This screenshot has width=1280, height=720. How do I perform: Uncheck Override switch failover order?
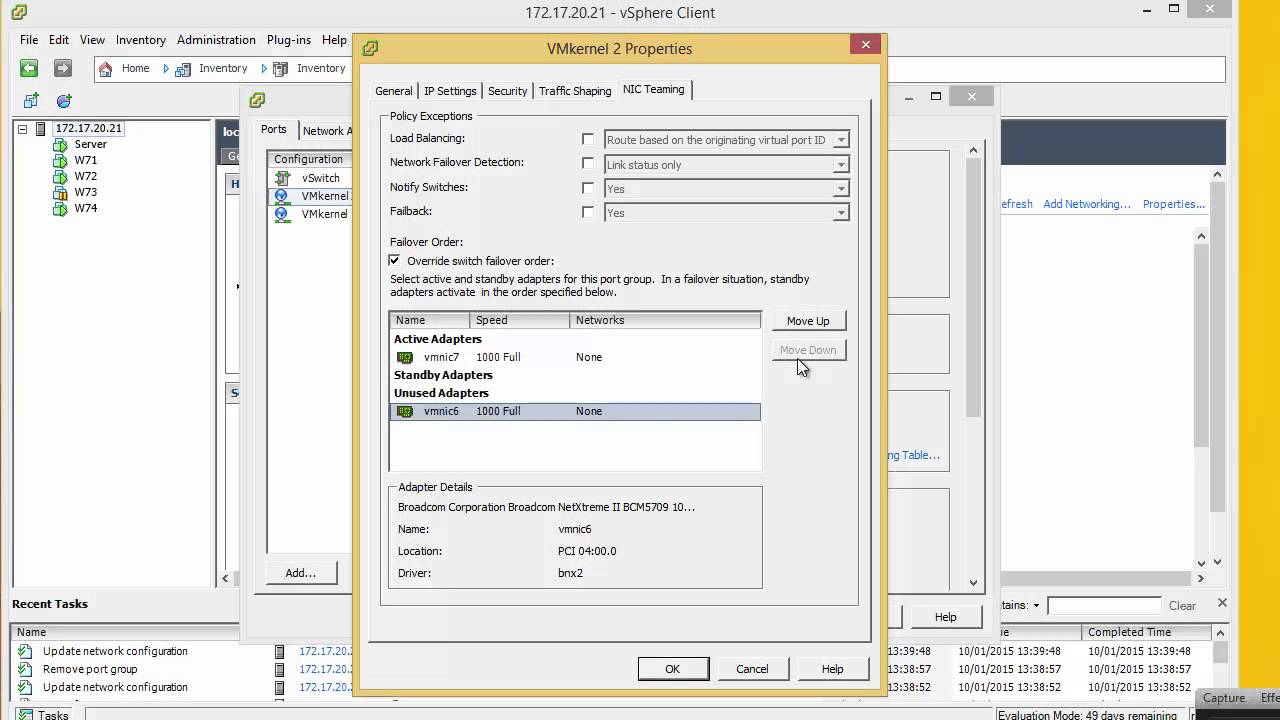(x=394, y=260)
